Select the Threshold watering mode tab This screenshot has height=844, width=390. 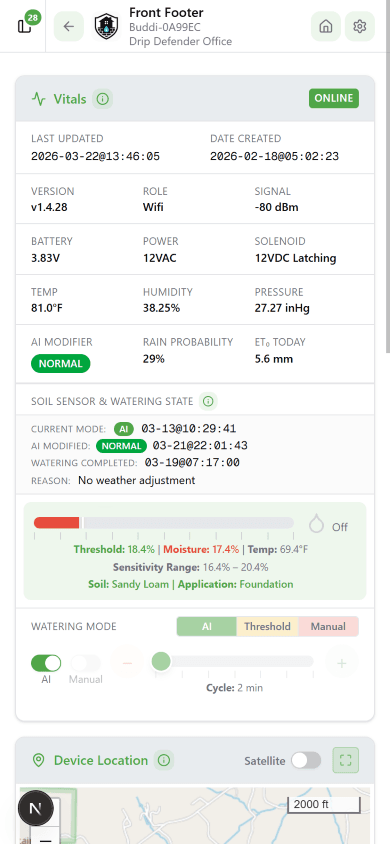click(267, 627)
